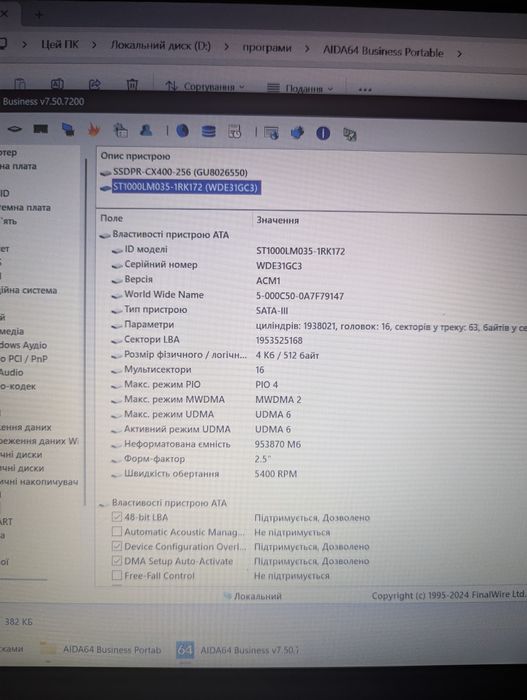The image size is (527, 700).
Task: Select the ення даних tree item
Action: (26, 427)
